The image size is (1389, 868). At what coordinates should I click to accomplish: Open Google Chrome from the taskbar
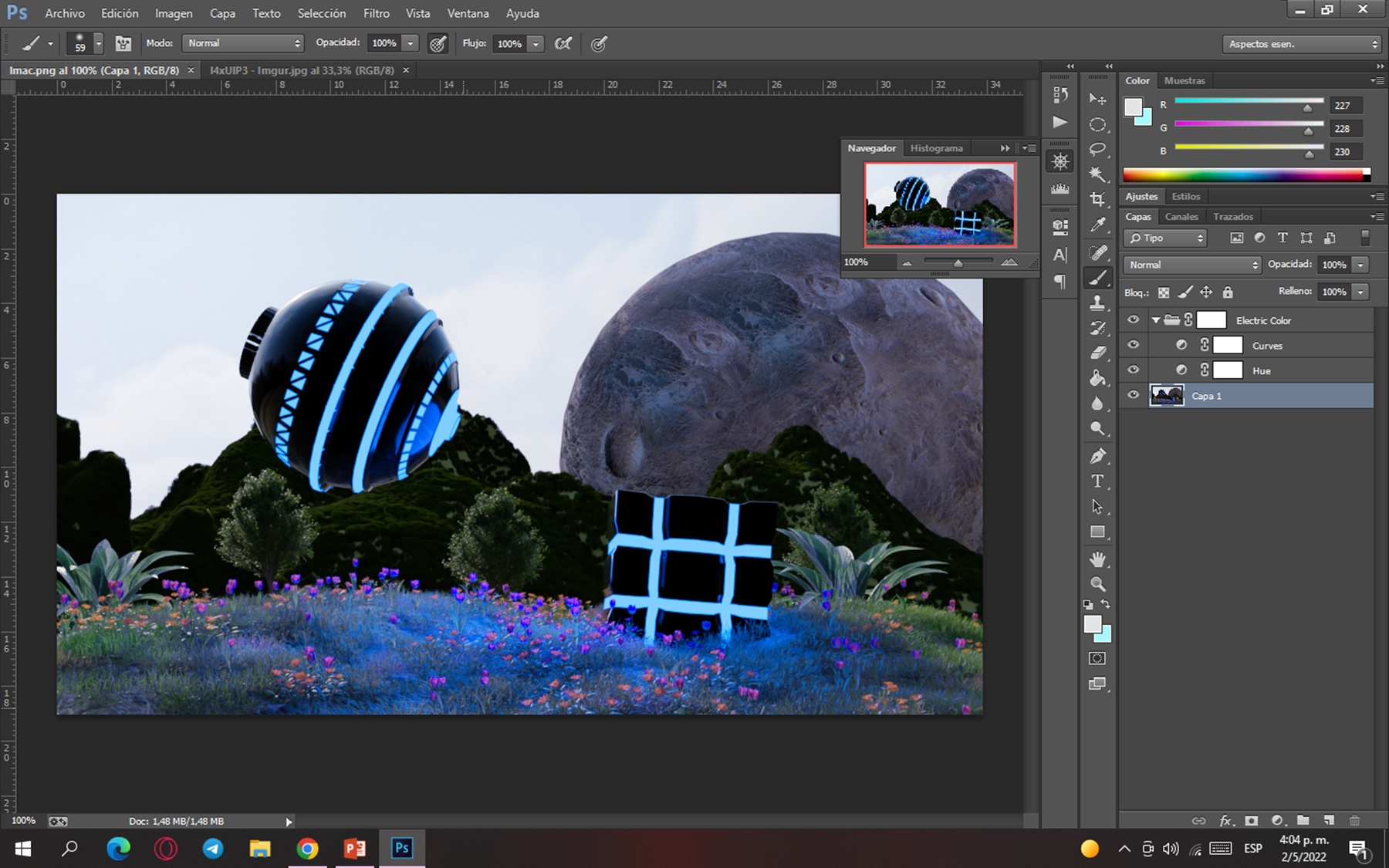point(307,849)
